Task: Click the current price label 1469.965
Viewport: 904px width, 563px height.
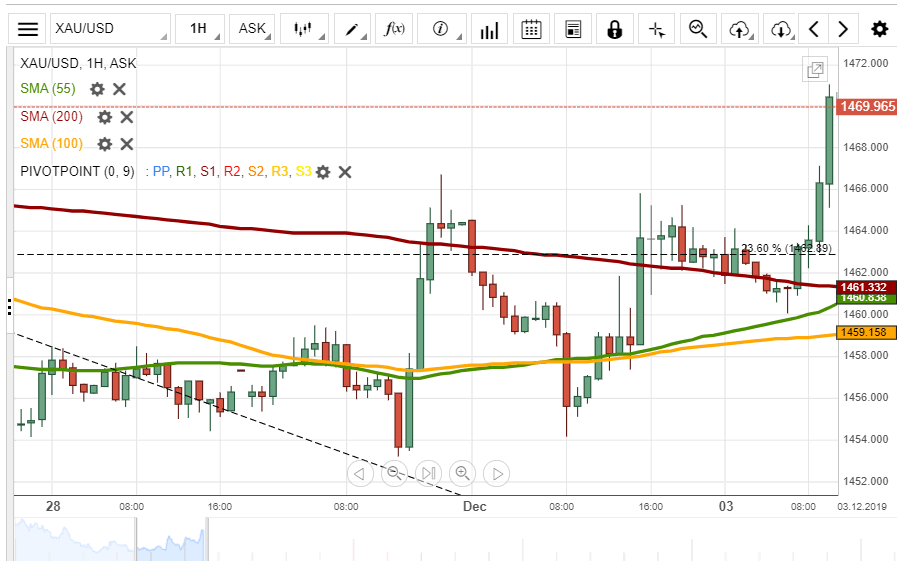Action: 868,107
